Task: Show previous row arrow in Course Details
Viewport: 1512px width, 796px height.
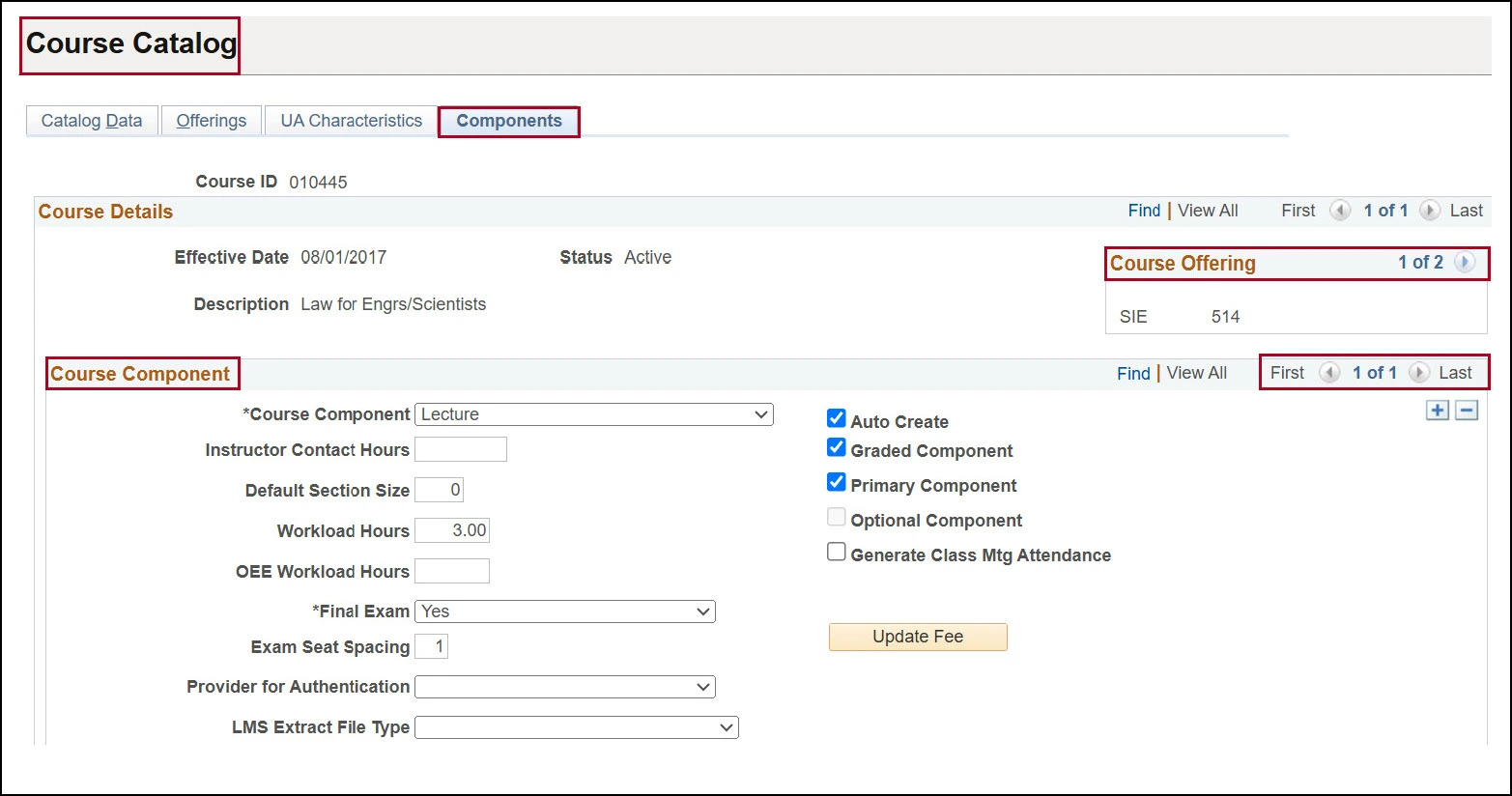Action: click(x=1340, y=211)
